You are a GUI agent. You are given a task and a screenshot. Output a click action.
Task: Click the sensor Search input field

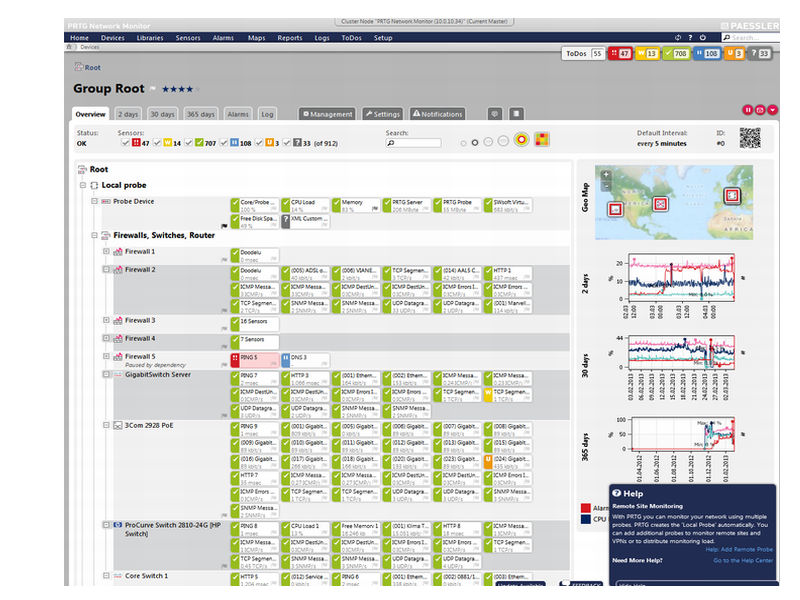coord(413,143)
